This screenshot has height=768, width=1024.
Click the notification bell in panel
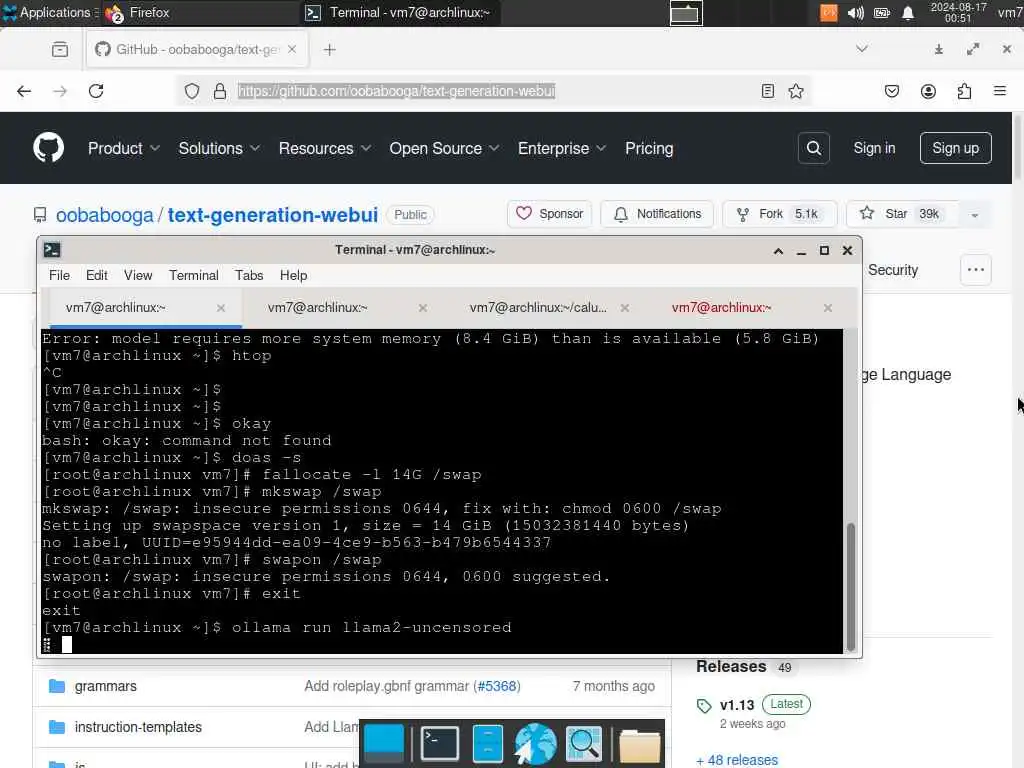pyautogui.click(x=908, y=13)
